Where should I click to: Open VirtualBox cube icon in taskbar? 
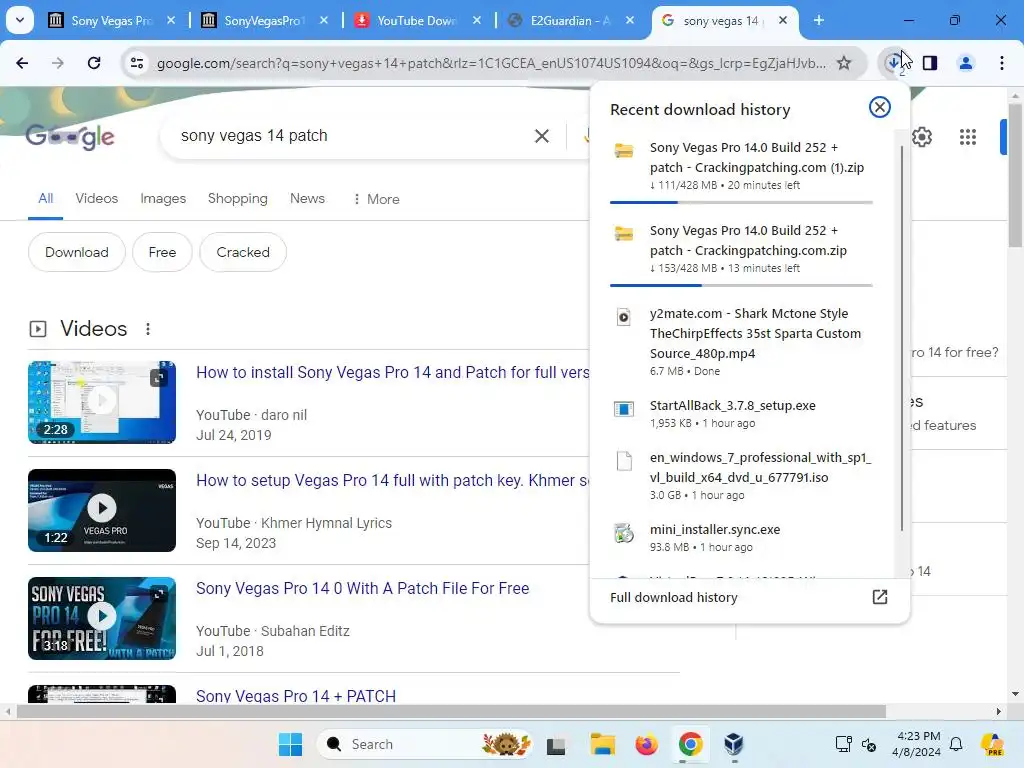734,744
